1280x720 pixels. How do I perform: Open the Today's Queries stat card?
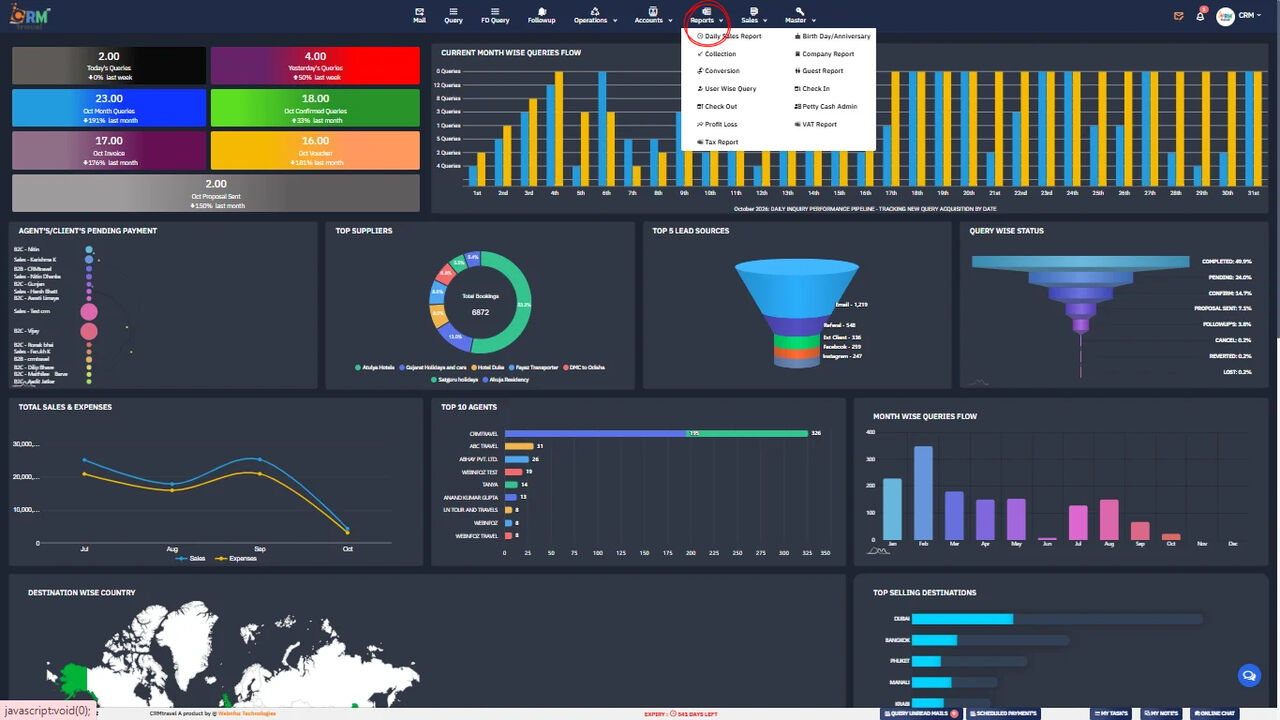tap(109, 65)
